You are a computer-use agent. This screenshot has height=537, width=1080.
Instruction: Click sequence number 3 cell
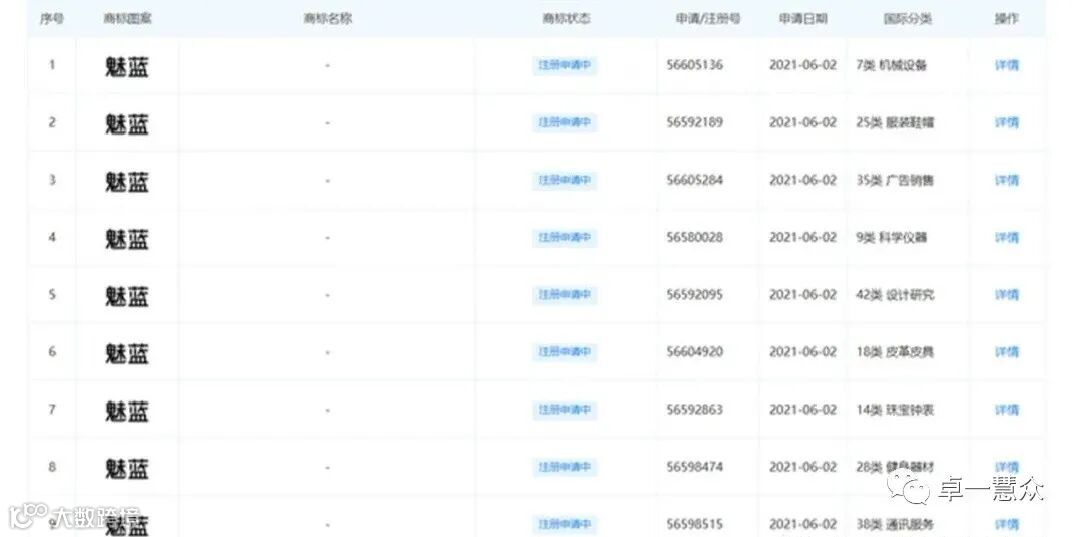(52, 180)
